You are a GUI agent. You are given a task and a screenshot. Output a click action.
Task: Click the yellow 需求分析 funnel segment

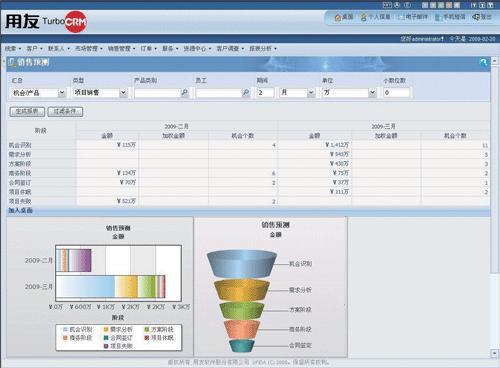[x=242, y=290]
